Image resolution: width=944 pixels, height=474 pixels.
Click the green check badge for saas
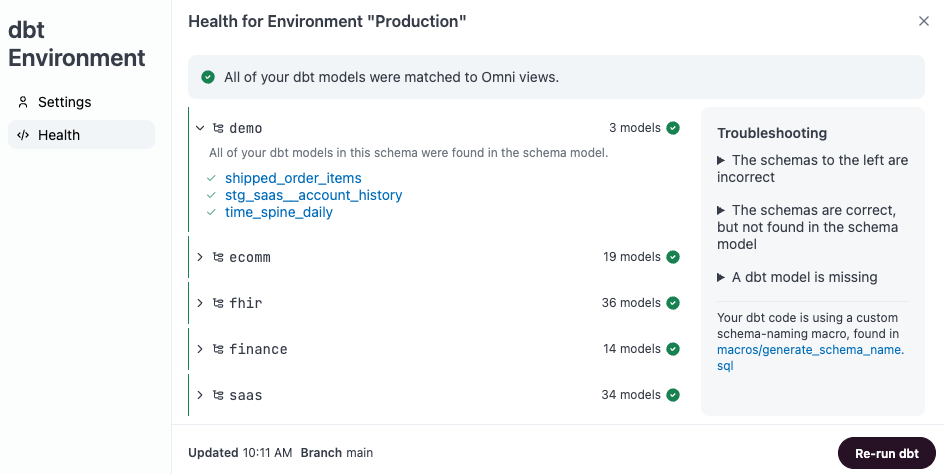coord(673,395)
